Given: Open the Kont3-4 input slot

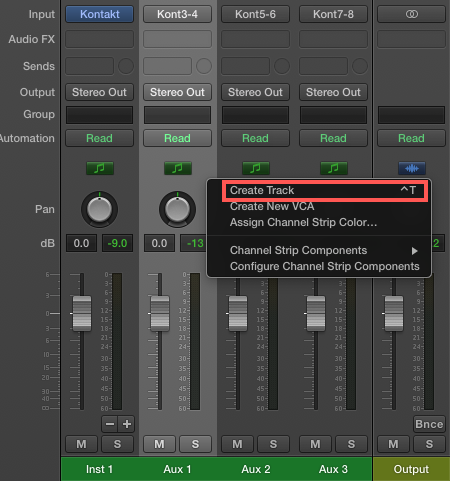Looking at the screenshot, I should (x=178, y=14).
